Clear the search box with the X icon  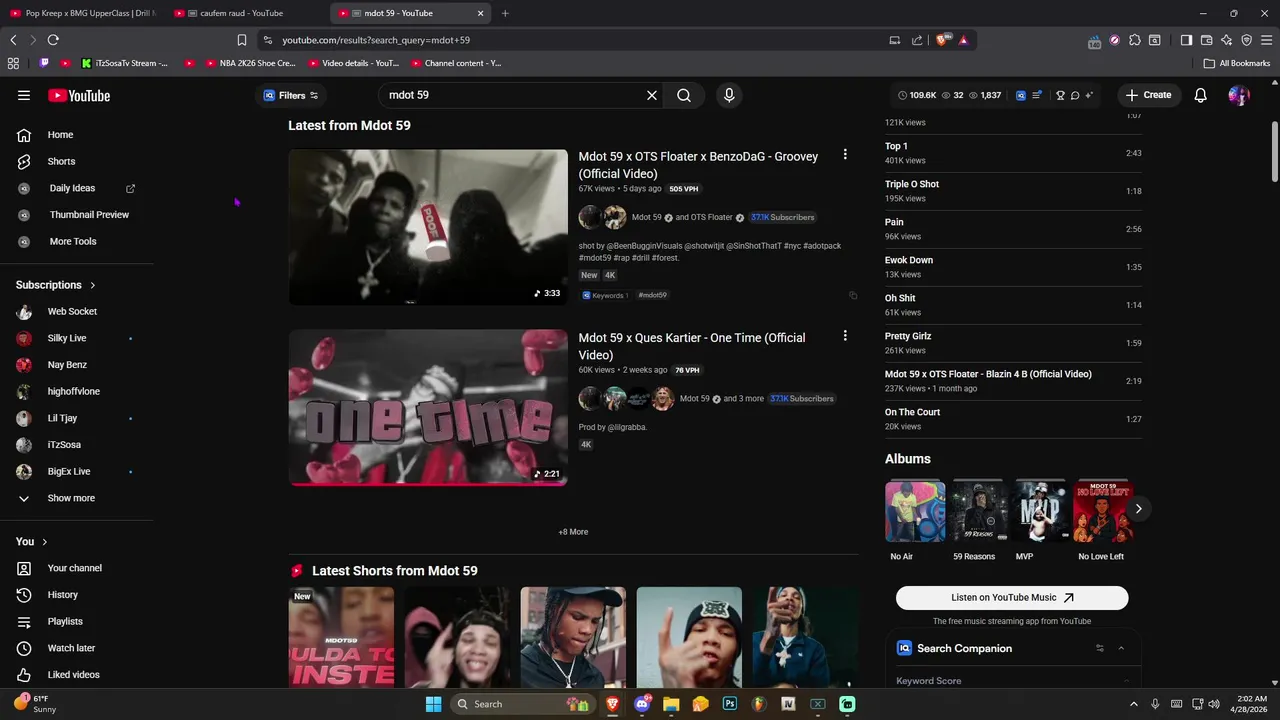point(652,95)
